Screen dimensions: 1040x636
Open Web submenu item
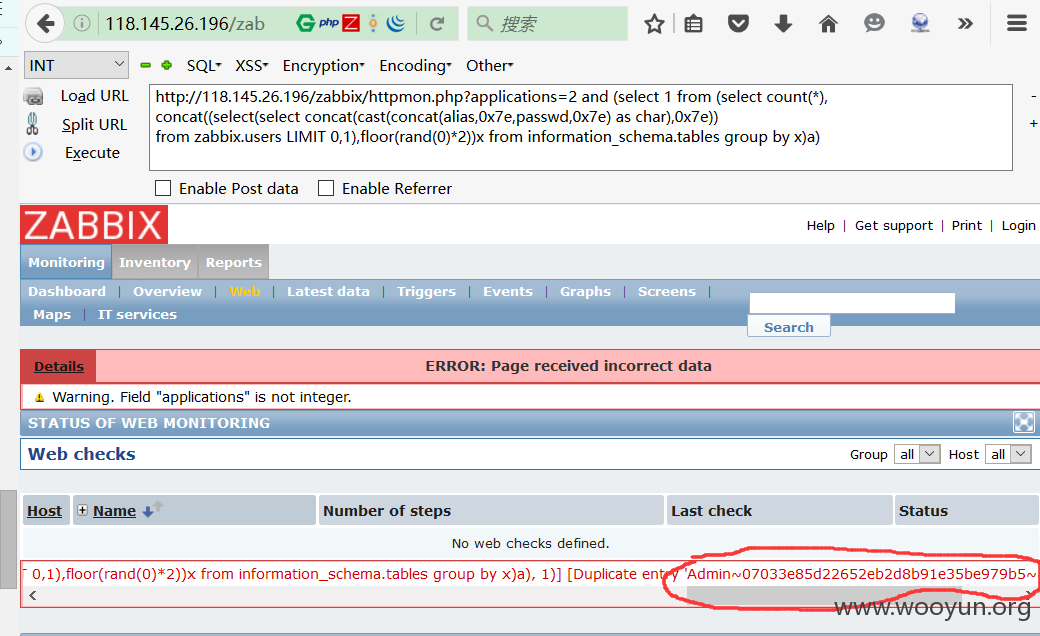tap(245, 291)
